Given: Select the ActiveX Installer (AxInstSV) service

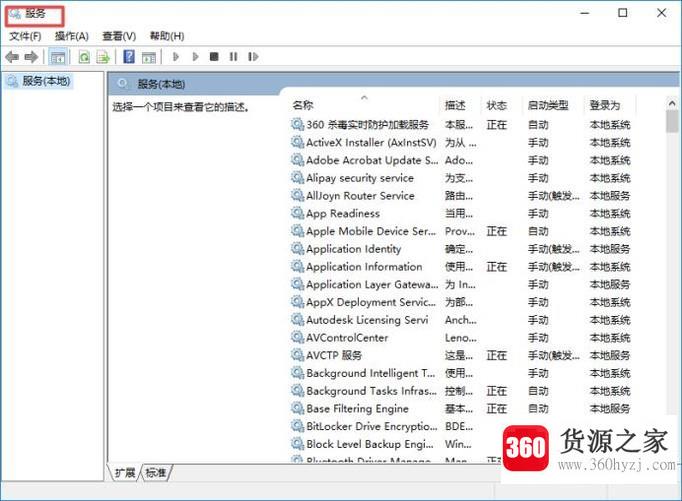Looking at the screenshot, I should tap(460, 143).
